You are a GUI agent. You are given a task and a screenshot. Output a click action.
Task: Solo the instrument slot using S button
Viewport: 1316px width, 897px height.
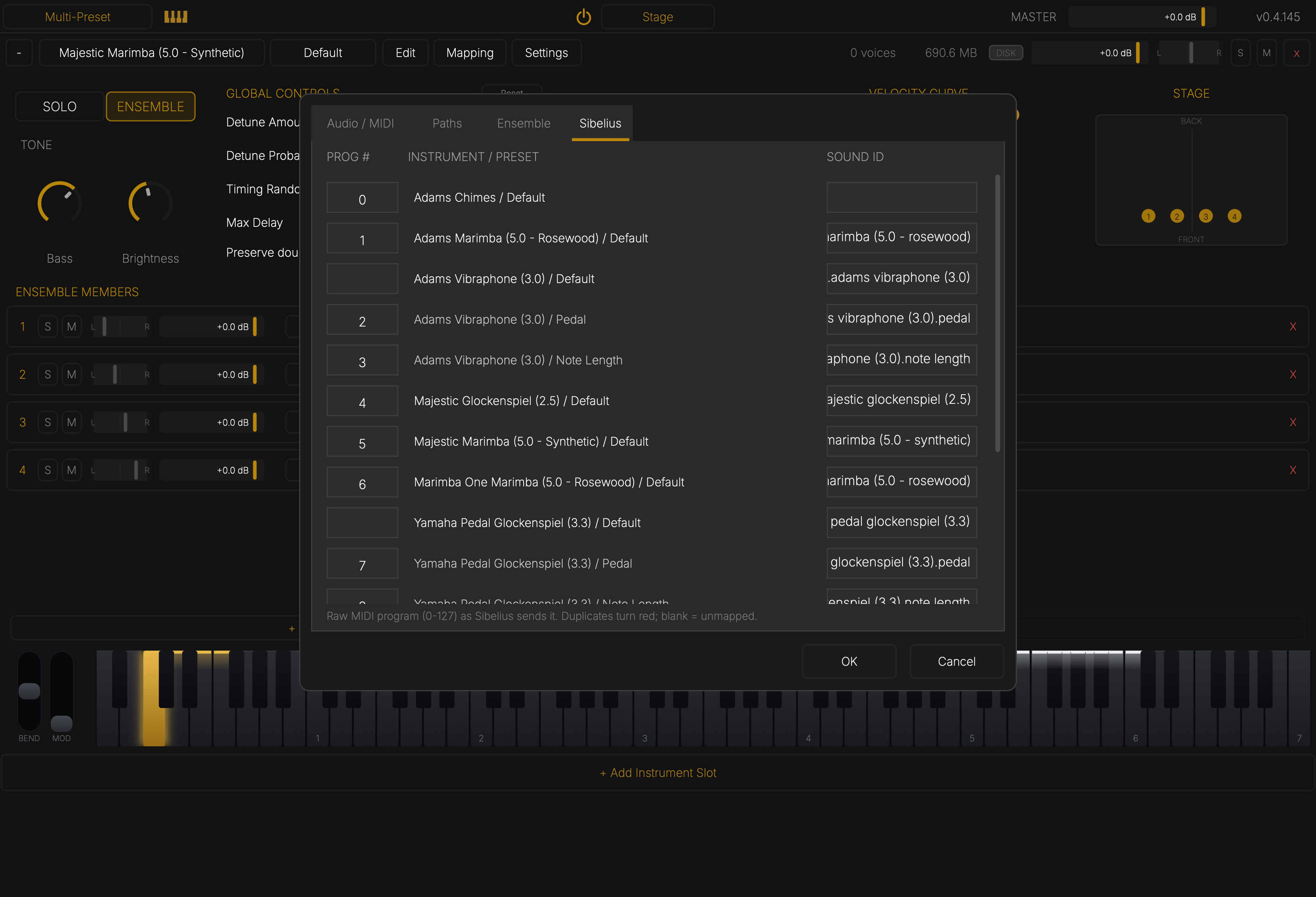[1240, 53]
